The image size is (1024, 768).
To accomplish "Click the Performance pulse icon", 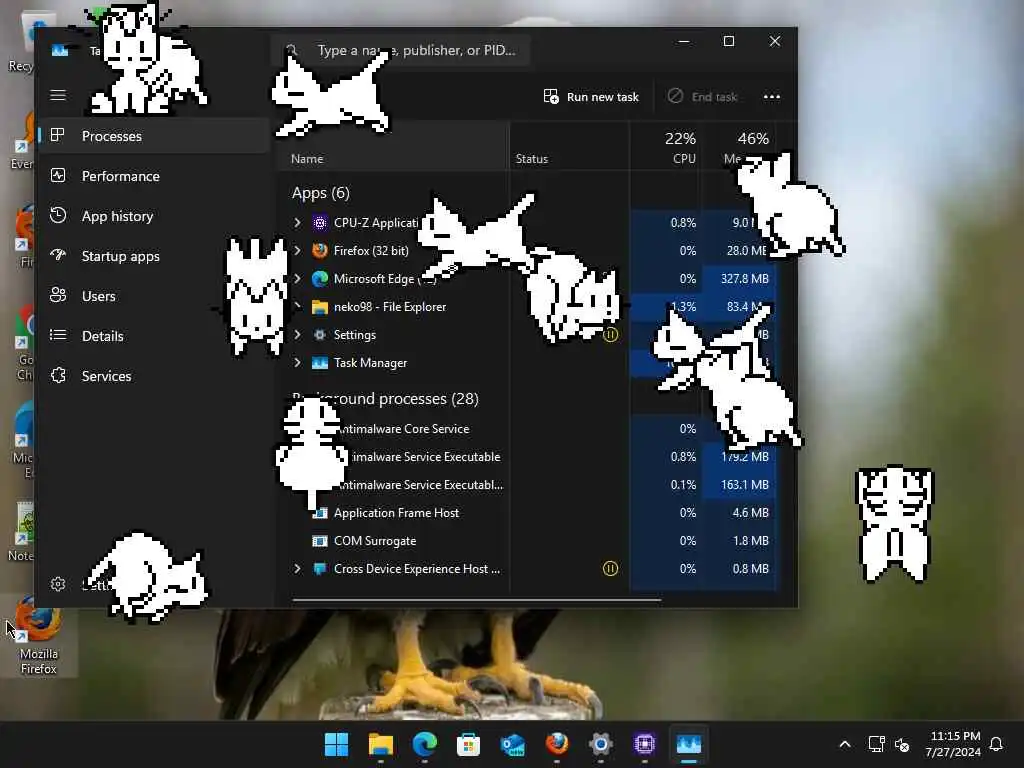I will click(x=57, y=175).
